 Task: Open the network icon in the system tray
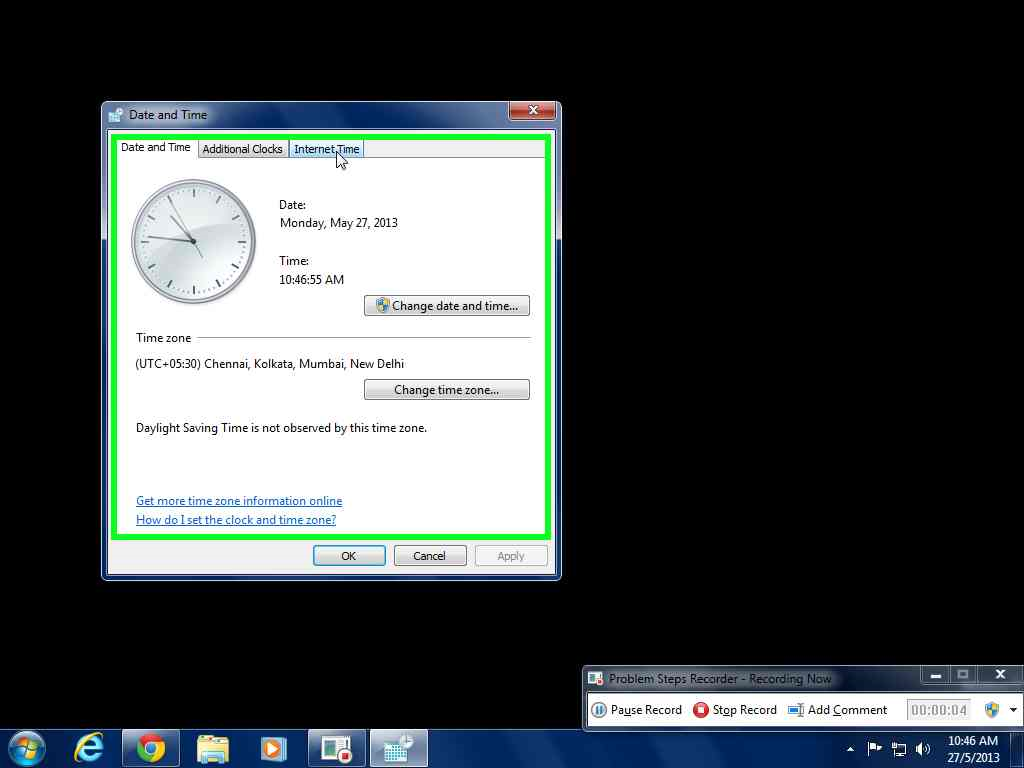pyautogui.click(x=898, y=749)
